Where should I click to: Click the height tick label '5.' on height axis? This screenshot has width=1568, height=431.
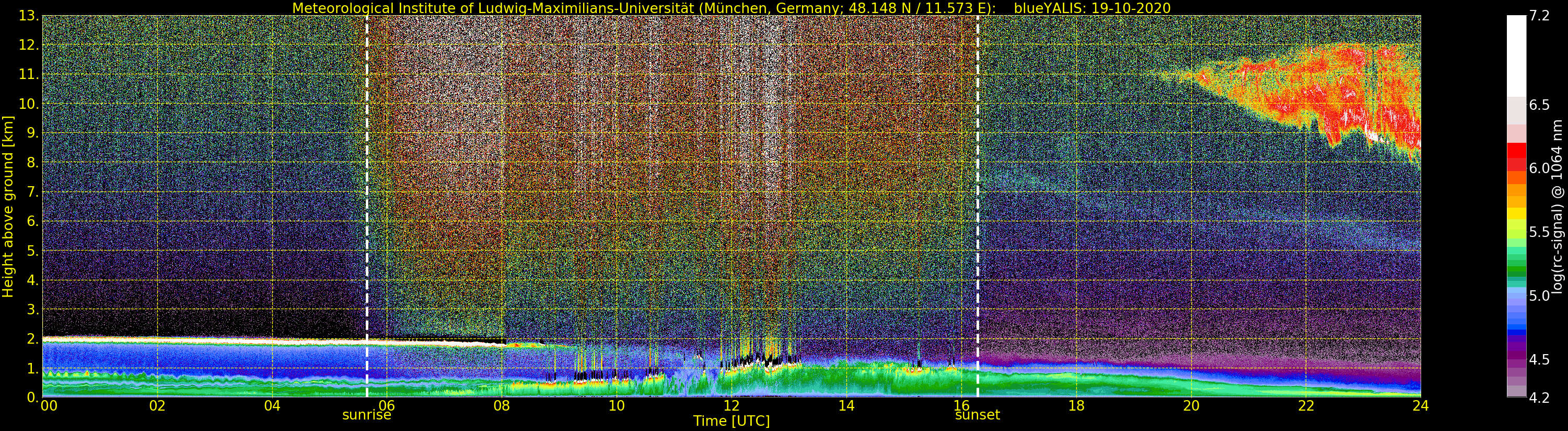[x=32, y=251]
